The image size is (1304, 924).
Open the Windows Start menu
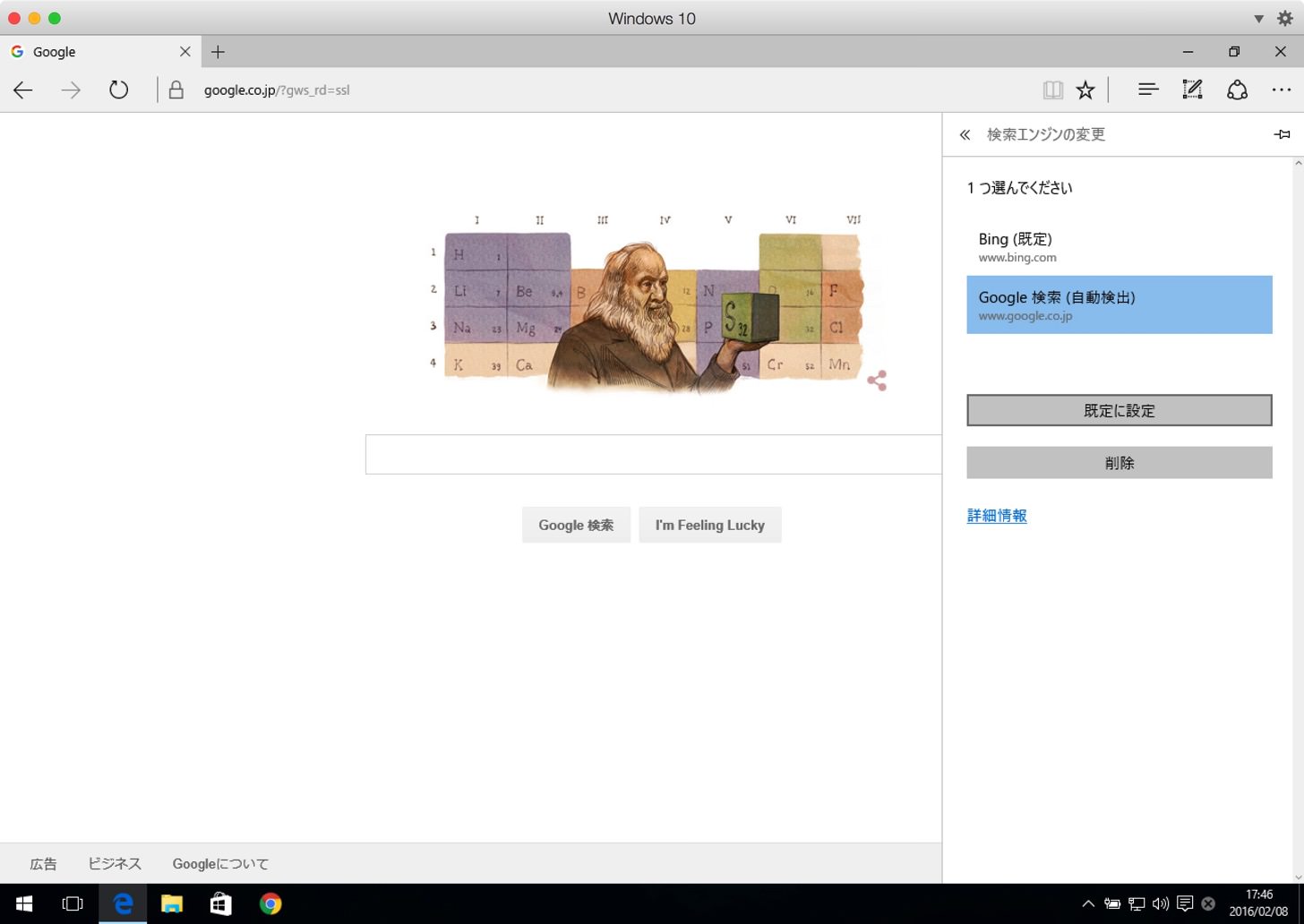24,903
